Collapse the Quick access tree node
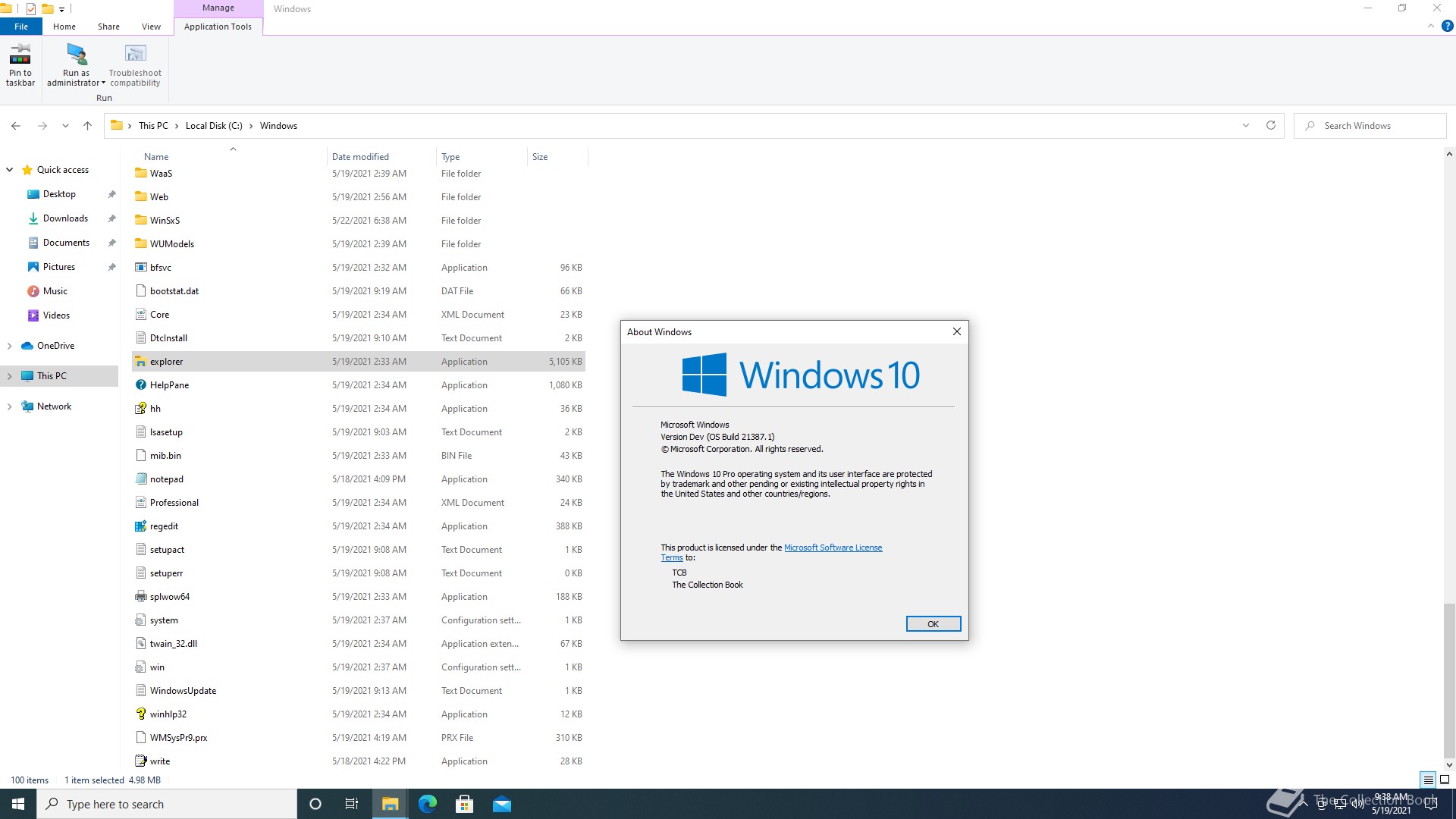This screenshot has height=819, width=1456. coord(10,170)
